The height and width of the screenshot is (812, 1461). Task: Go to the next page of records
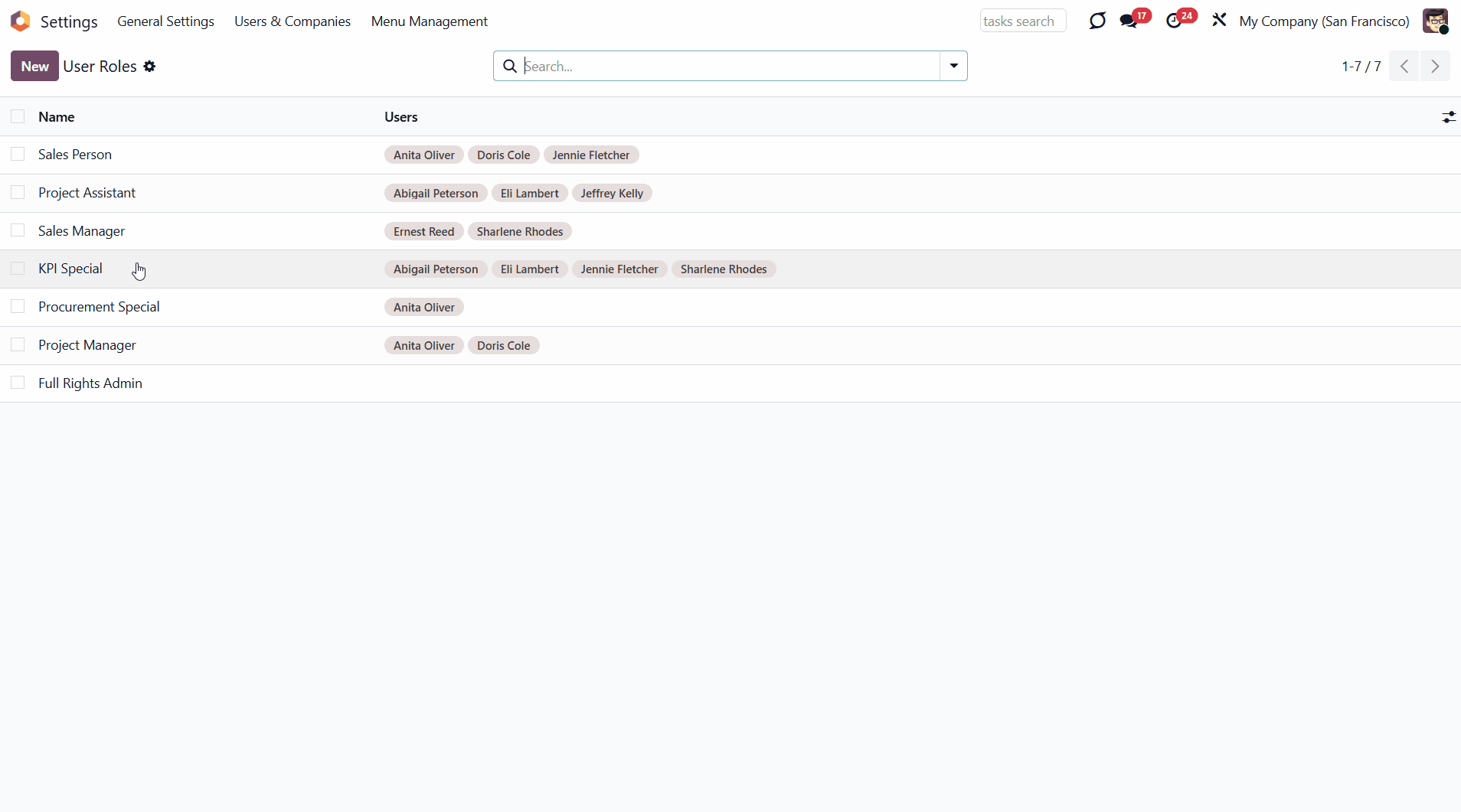click(x=1435, y=67)
